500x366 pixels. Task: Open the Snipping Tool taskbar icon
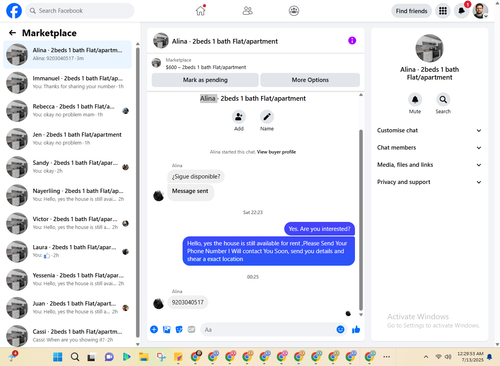[x=161, y=357]
